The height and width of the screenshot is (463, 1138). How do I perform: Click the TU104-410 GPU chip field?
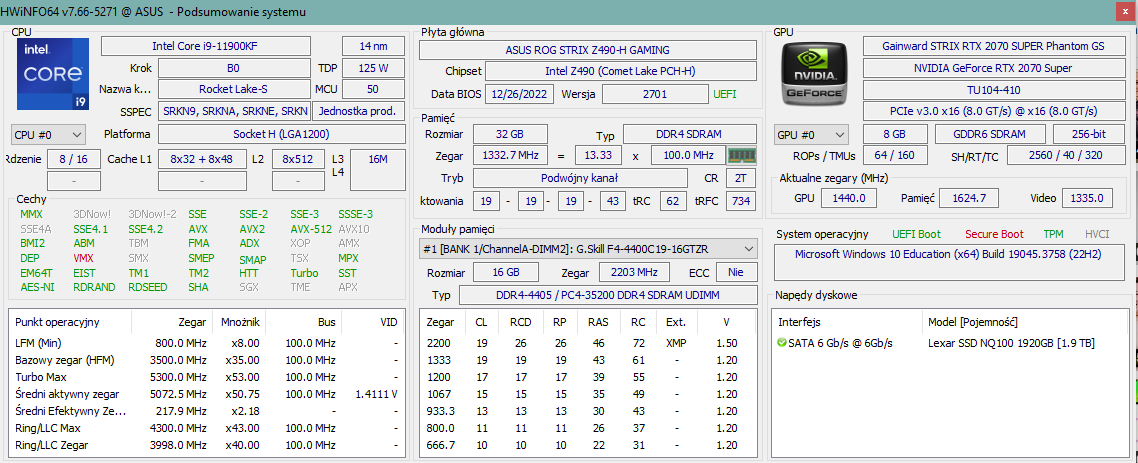coord(993,89)
